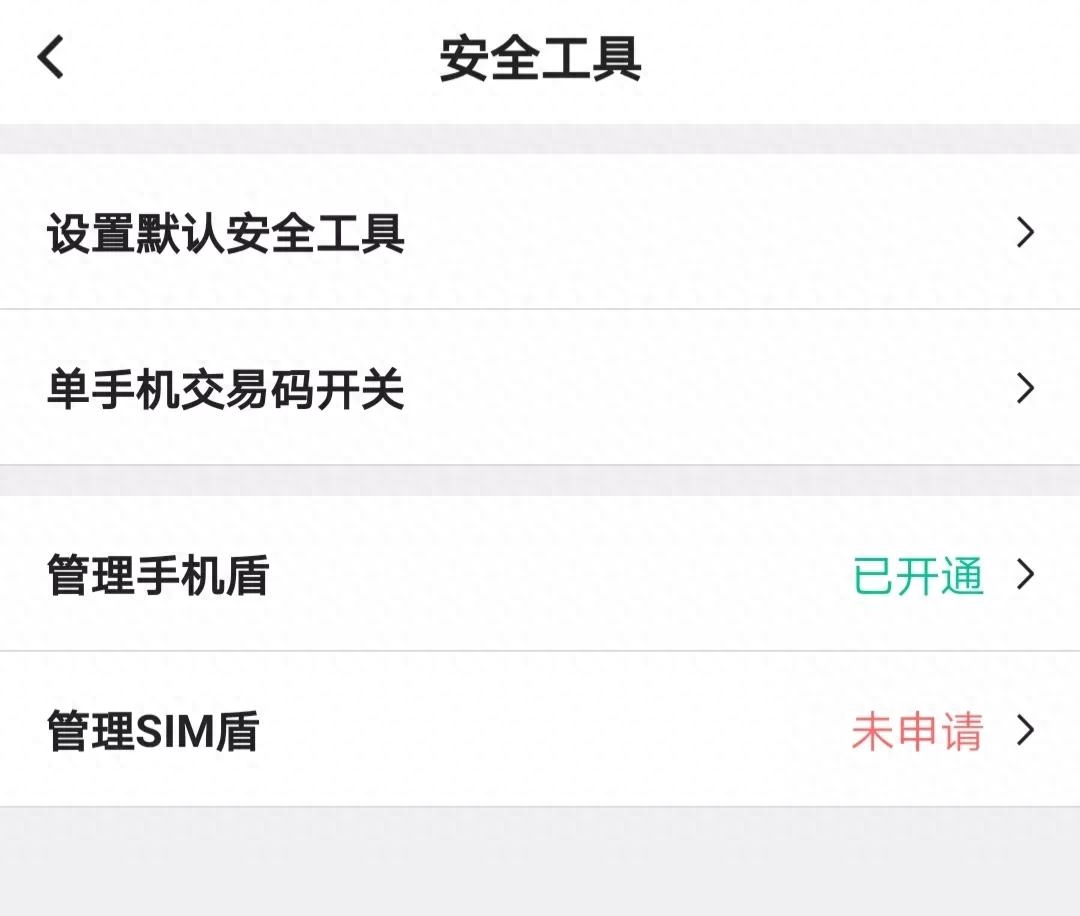Click blank space in 管理SIM盾 row
The height and width of the screenshot is (916, 1080).
tap(551, 730)
